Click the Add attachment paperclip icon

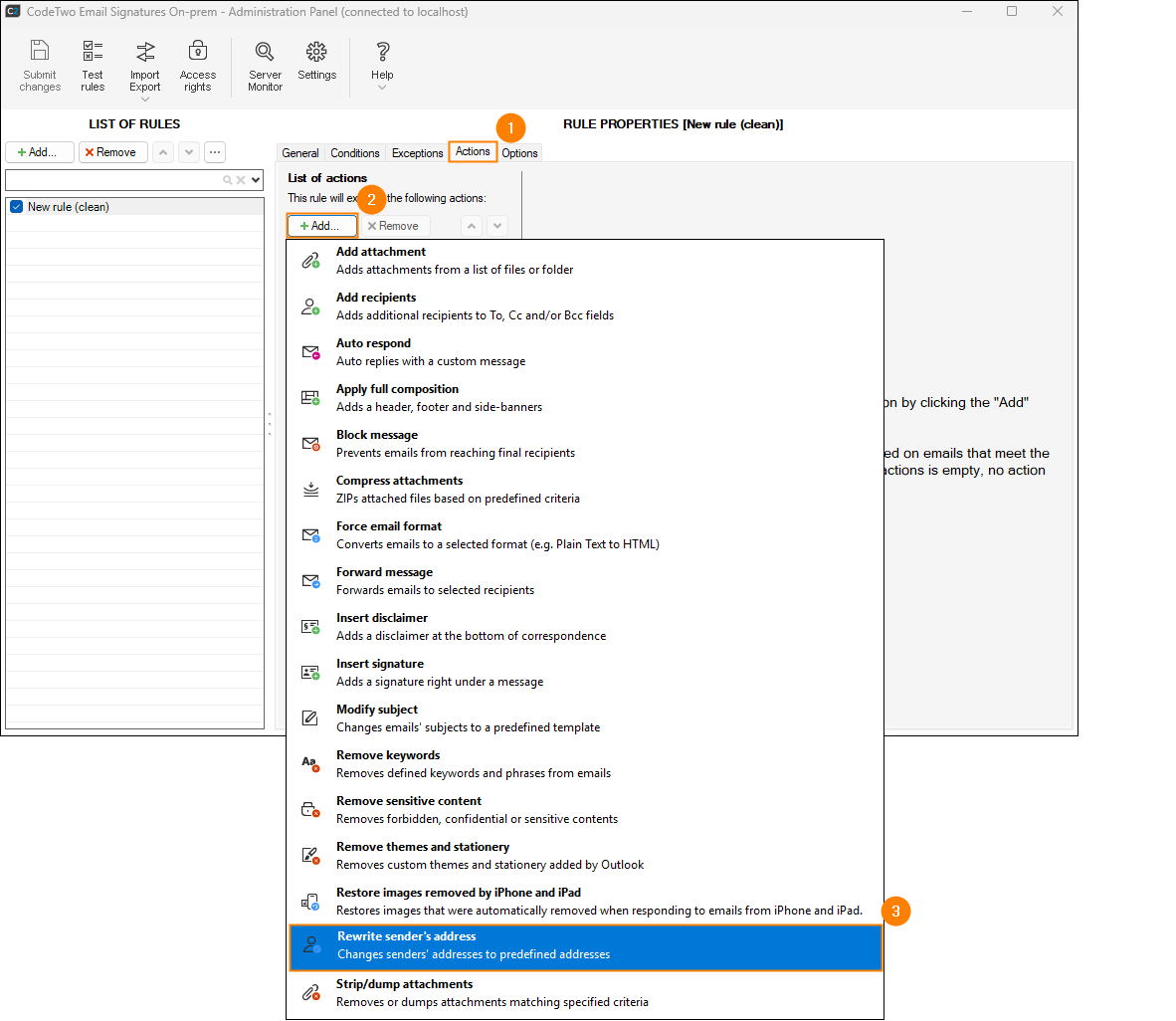[310, 261]
